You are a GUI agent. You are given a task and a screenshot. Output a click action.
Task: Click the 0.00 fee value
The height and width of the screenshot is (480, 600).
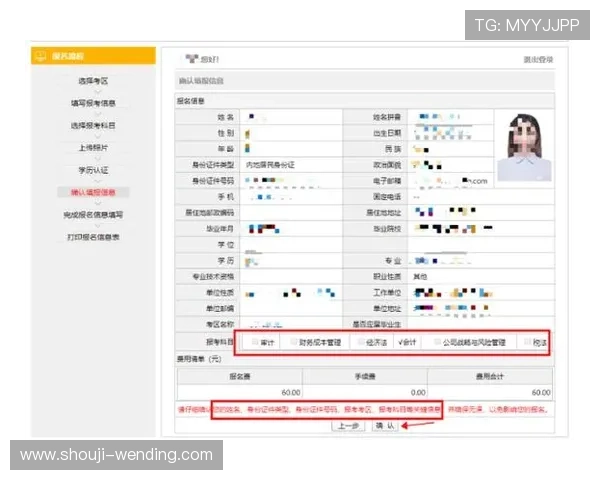point(418,392)
